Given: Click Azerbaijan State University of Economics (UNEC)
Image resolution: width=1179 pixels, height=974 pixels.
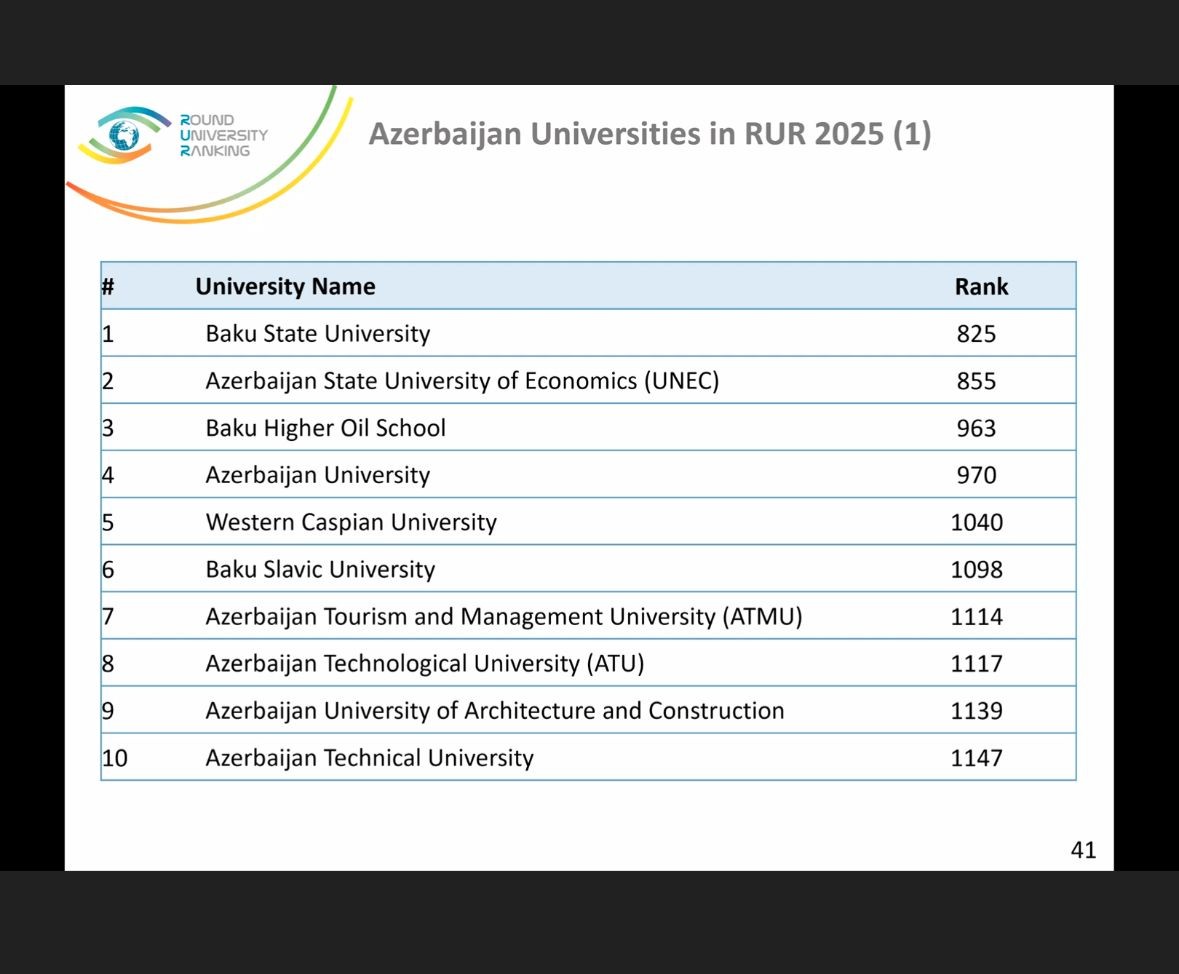Looking at the screenshot, I should coord(461,381).
